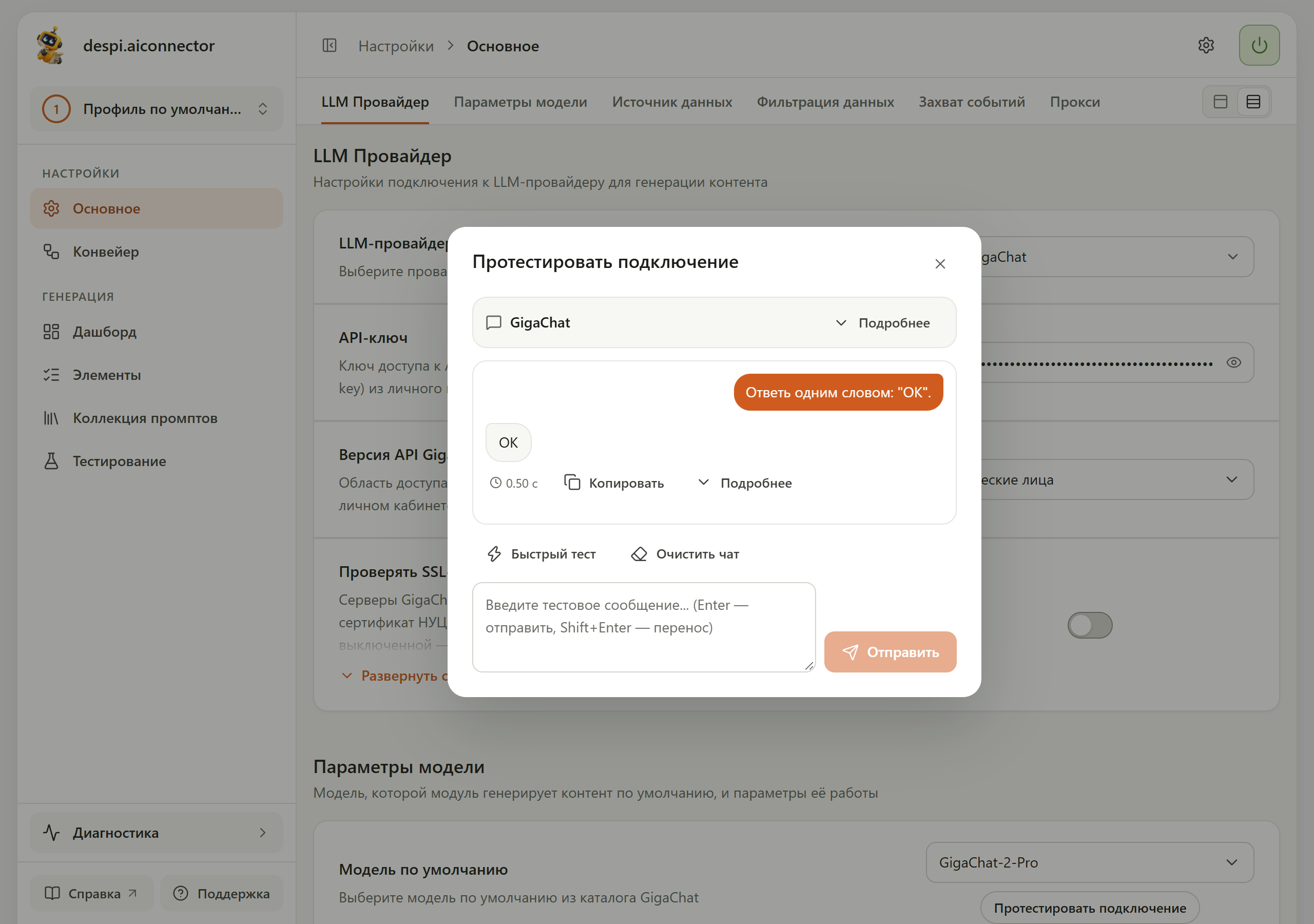
Task: Open Захват событий tab
Action: point(972,102)
